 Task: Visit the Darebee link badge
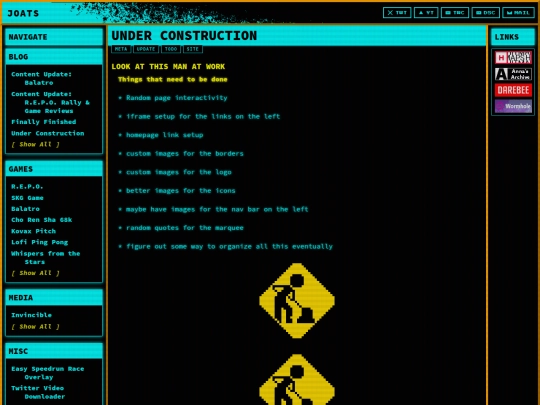(513, 90)
